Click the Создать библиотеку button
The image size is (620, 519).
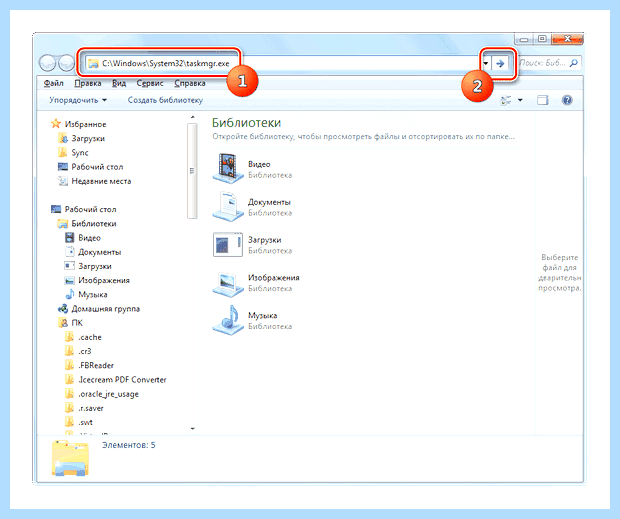165,100
